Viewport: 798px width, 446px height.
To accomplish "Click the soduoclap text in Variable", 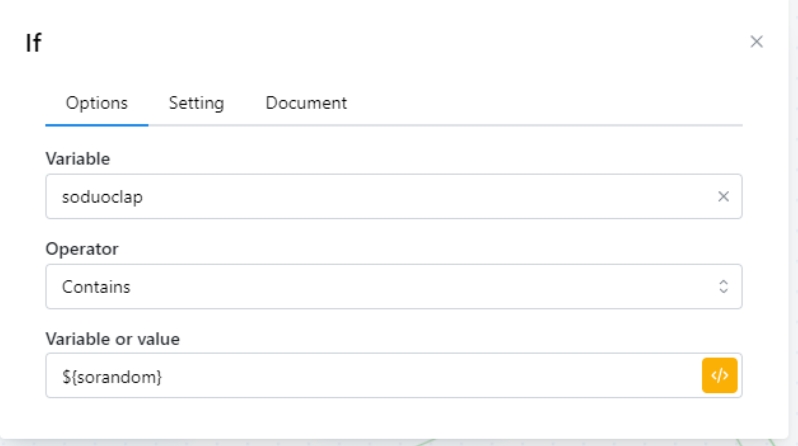I will (101, 197).
